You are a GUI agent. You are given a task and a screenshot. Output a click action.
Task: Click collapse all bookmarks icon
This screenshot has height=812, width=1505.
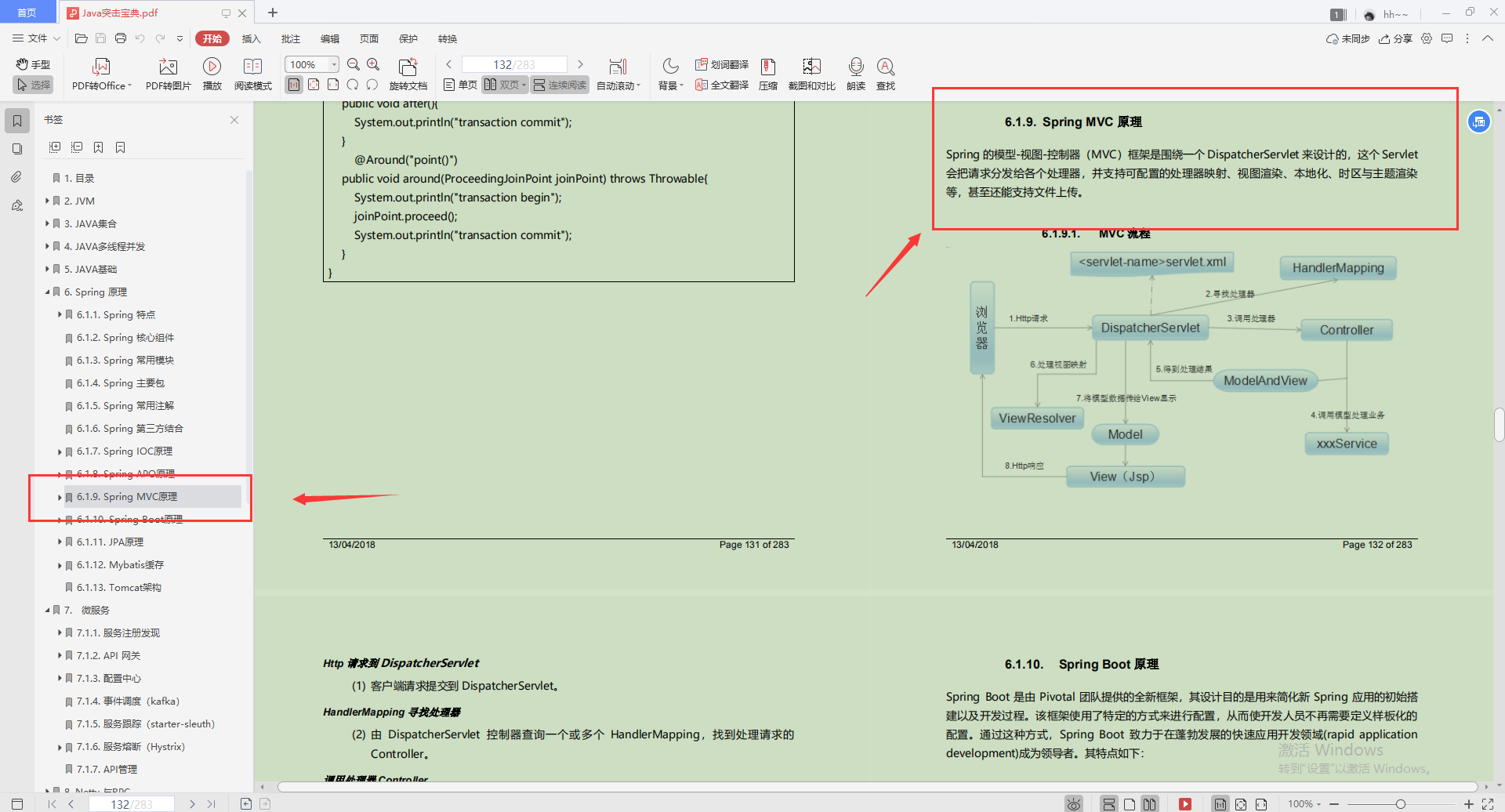(x=77, y=147)
